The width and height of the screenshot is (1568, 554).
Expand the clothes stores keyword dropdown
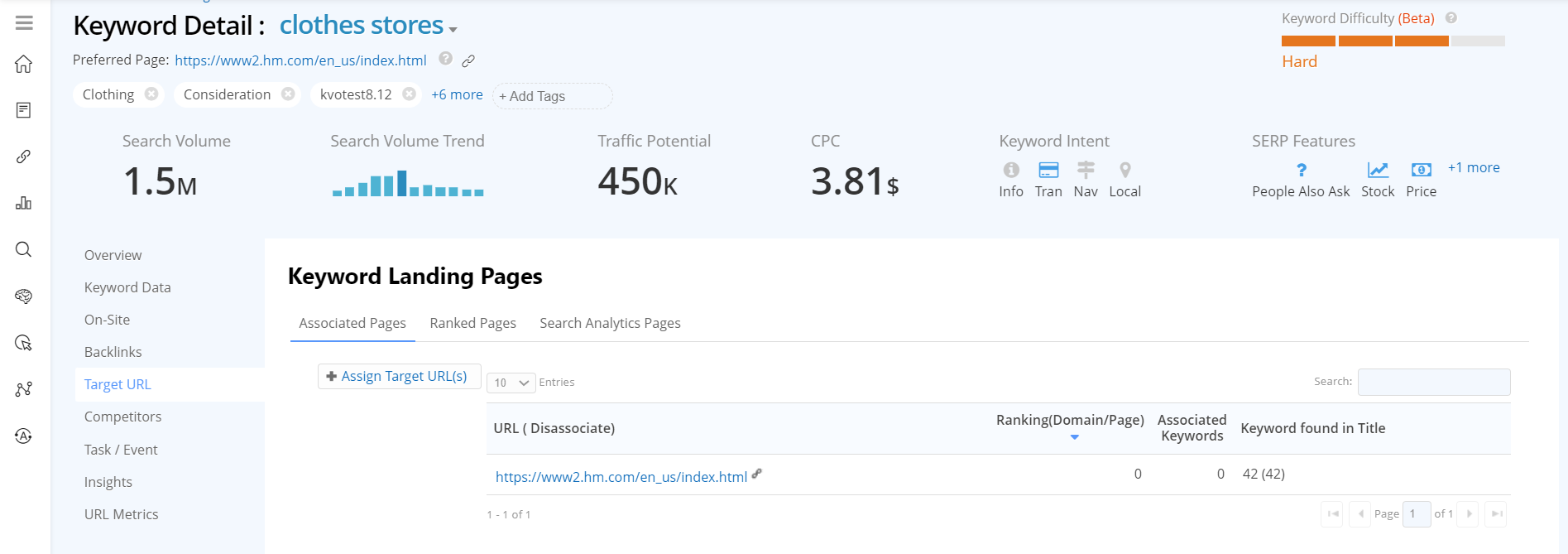tap(453, 29)
